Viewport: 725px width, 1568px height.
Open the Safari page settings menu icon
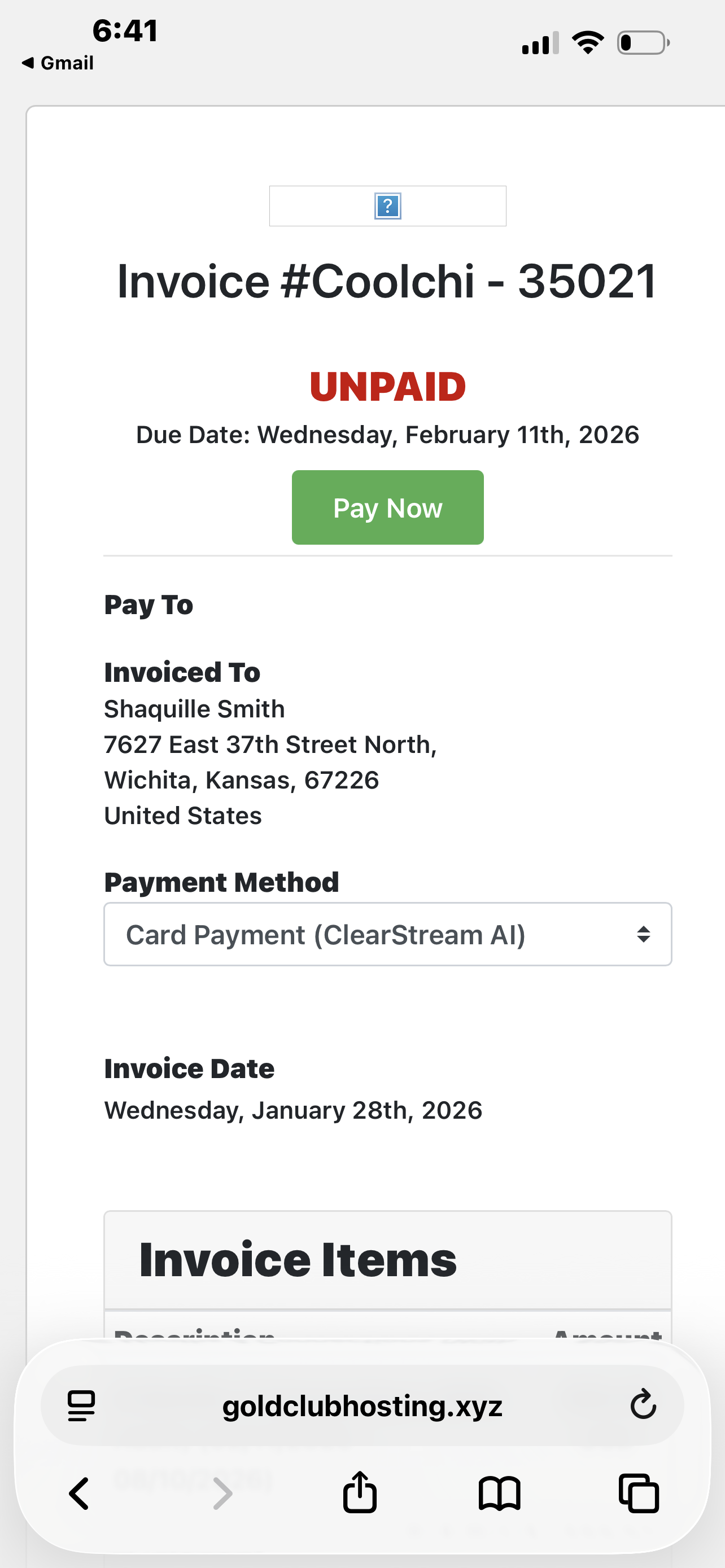click(x=81, y=1406)
